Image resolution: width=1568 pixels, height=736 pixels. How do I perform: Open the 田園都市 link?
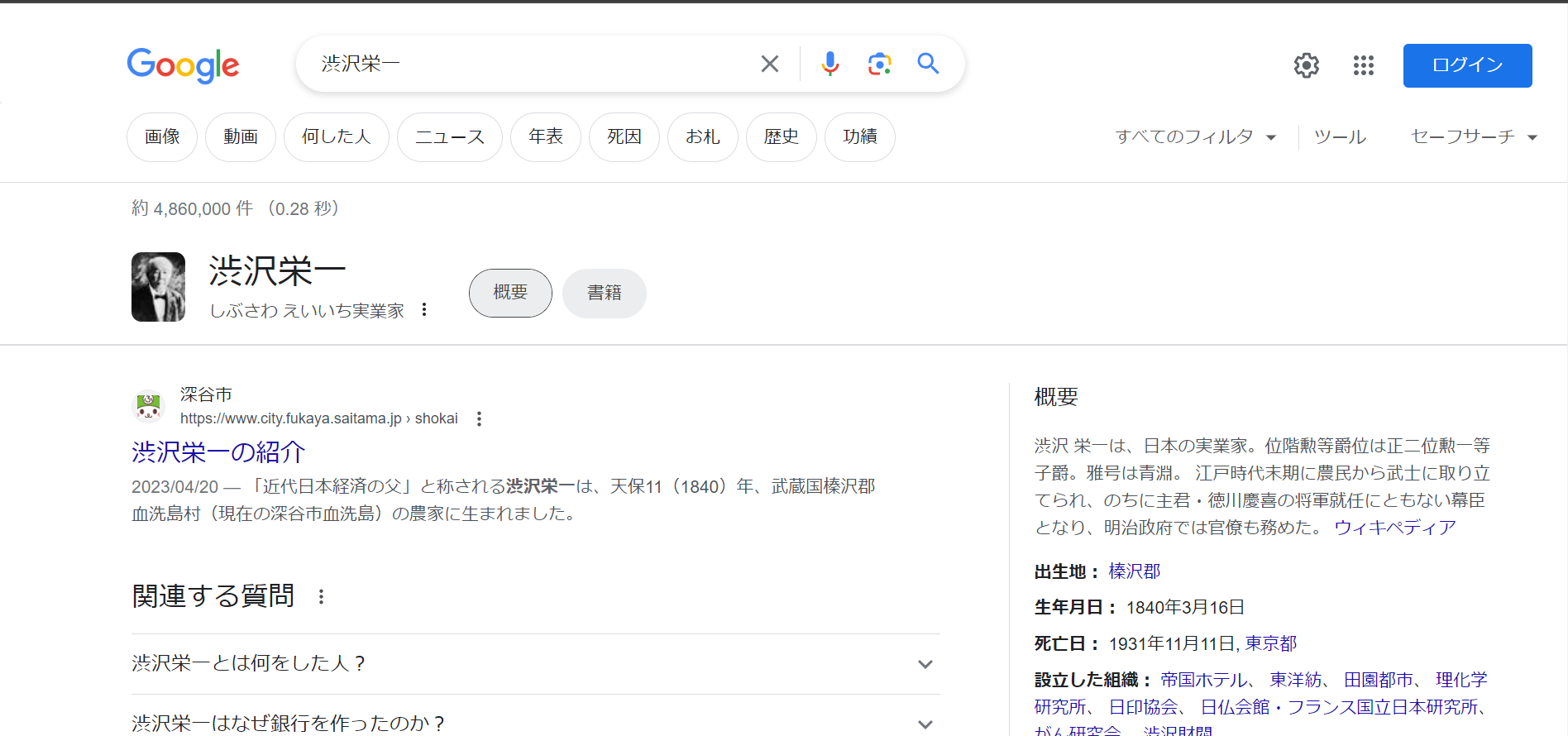click(1379, 680)
